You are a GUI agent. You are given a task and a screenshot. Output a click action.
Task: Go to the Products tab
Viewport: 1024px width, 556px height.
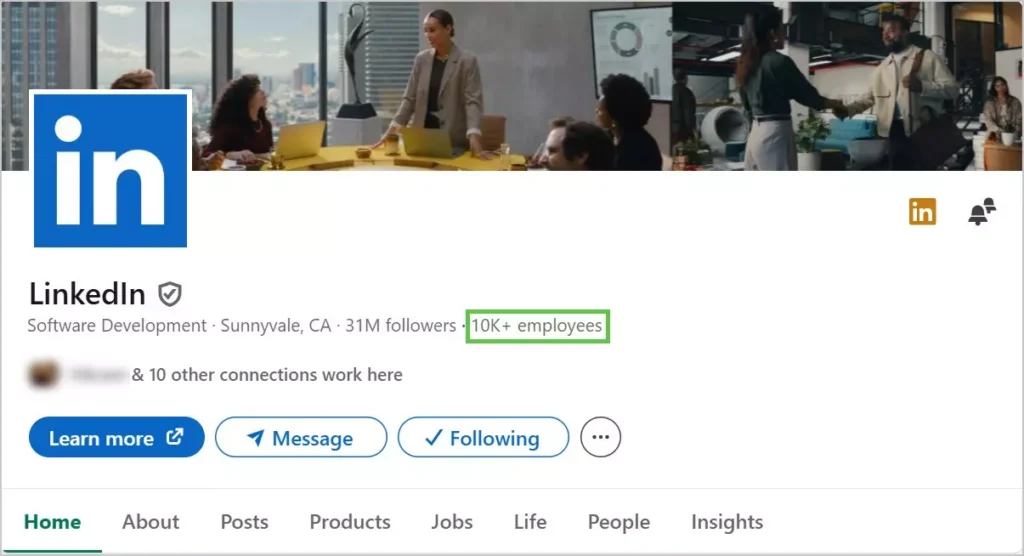click(x=350, y=522)
